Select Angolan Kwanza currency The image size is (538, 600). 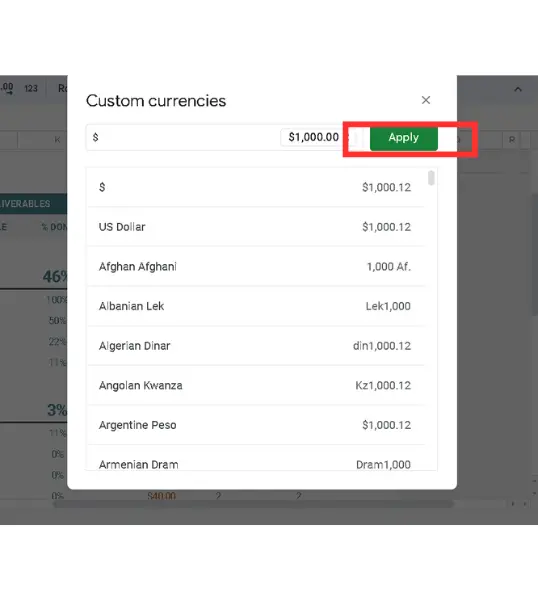tap(256, 385)
